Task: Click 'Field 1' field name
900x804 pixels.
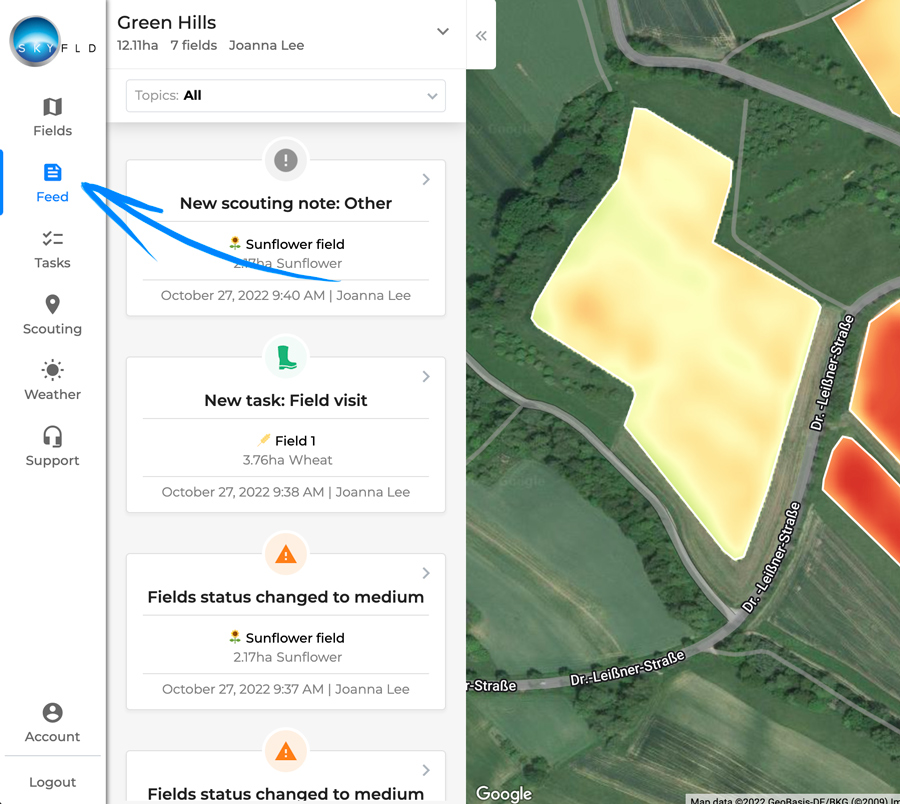Action: pos(295,441)
